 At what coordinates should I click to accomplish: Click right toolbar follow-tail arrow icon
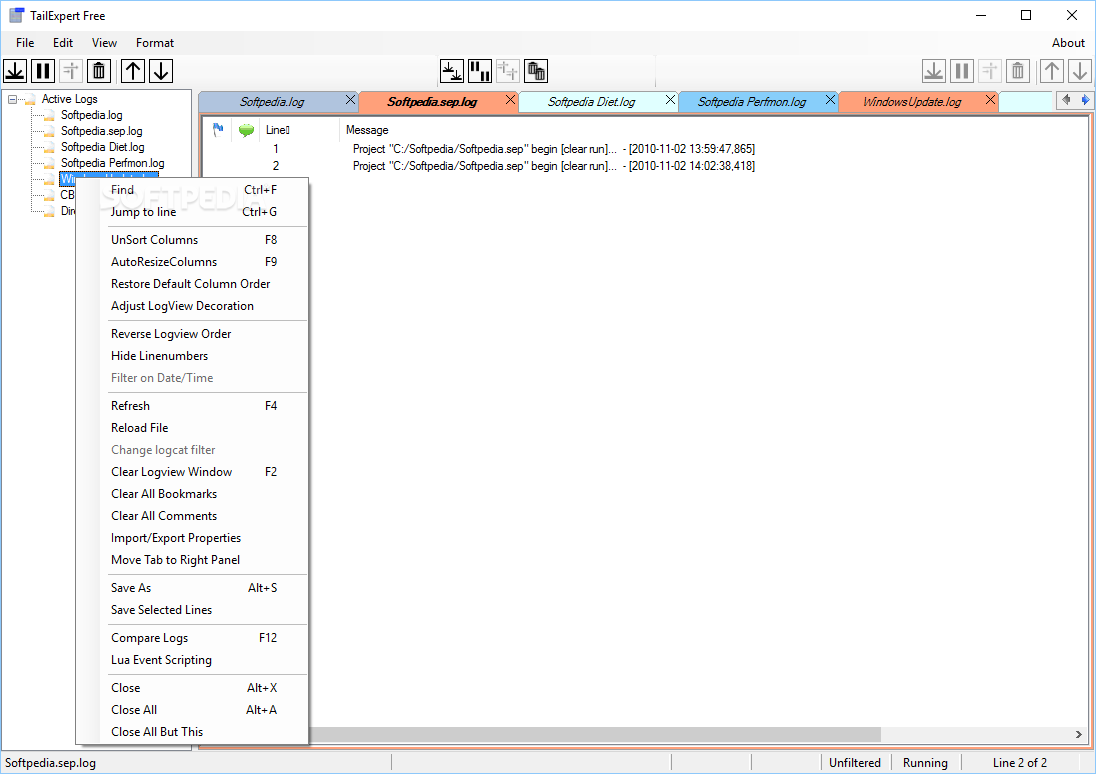pyautogui.click(x=934, y=71)
